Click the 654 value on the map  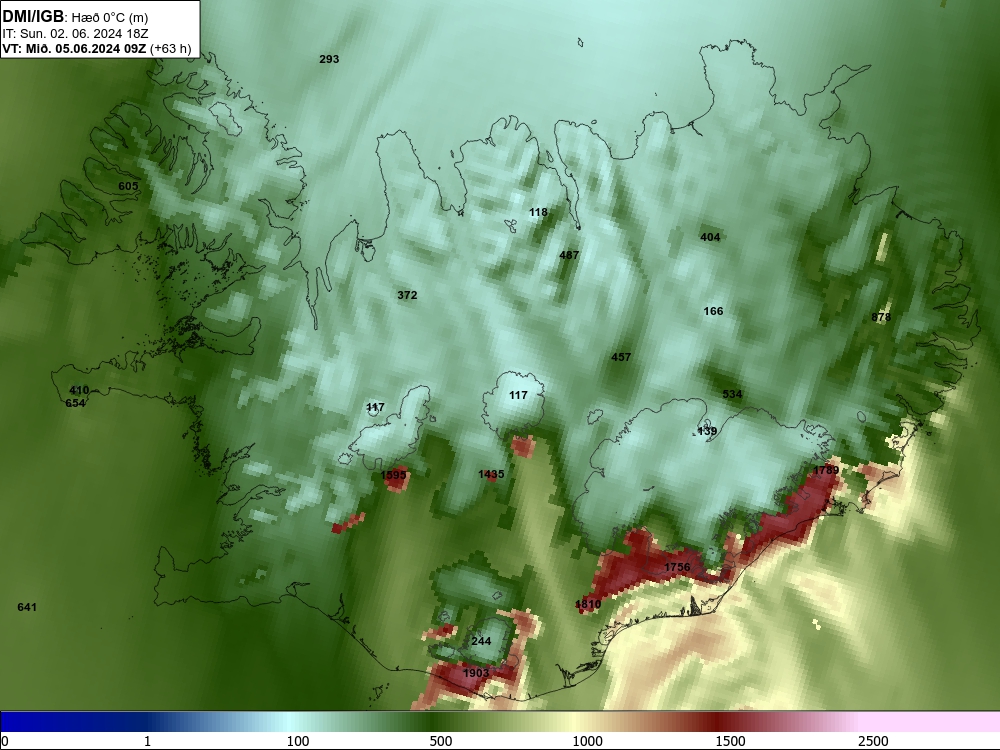75,403
